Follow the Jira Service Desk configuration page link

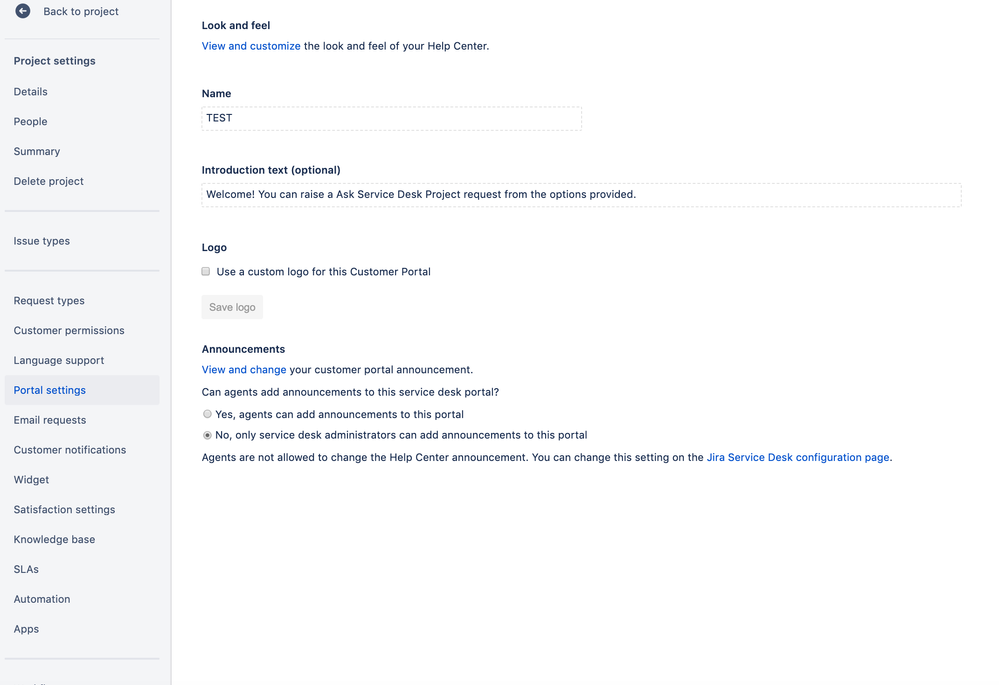point(796,457)
